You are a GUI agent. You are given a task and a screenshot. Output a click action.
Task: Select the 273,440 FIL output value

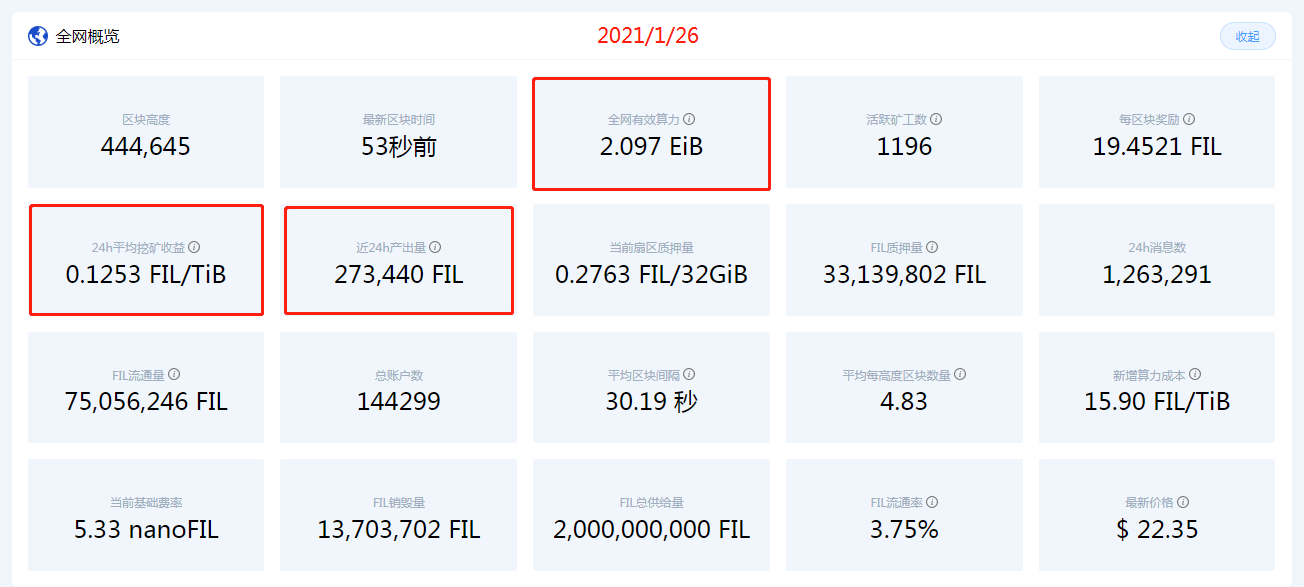(399, 275)
